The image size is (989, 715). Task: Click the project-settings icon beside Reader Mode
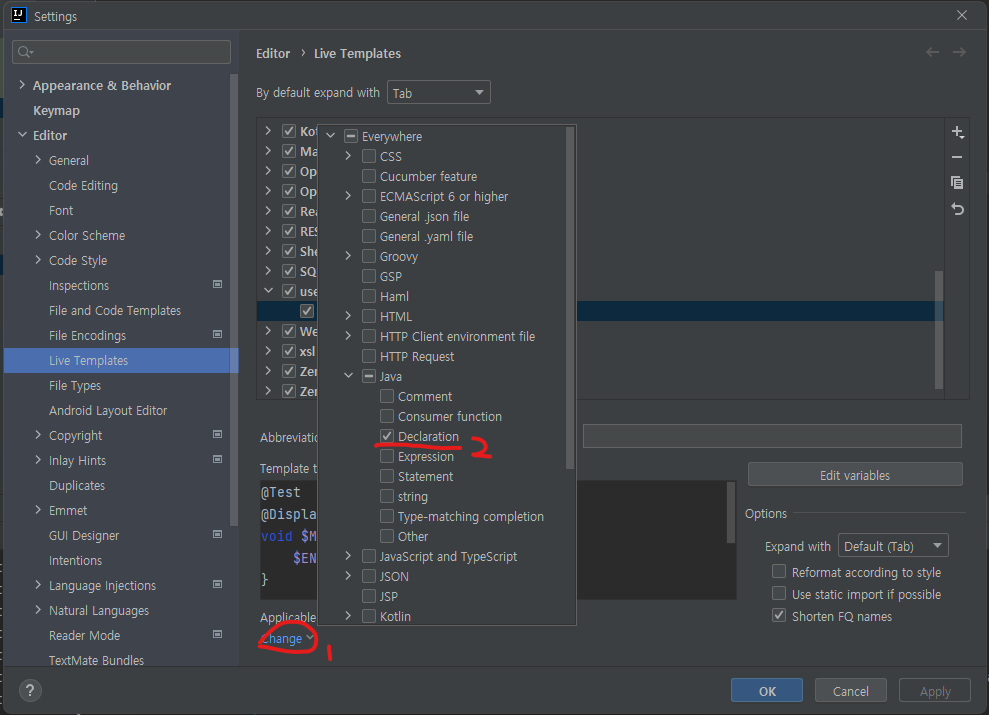tap(218, 634)
